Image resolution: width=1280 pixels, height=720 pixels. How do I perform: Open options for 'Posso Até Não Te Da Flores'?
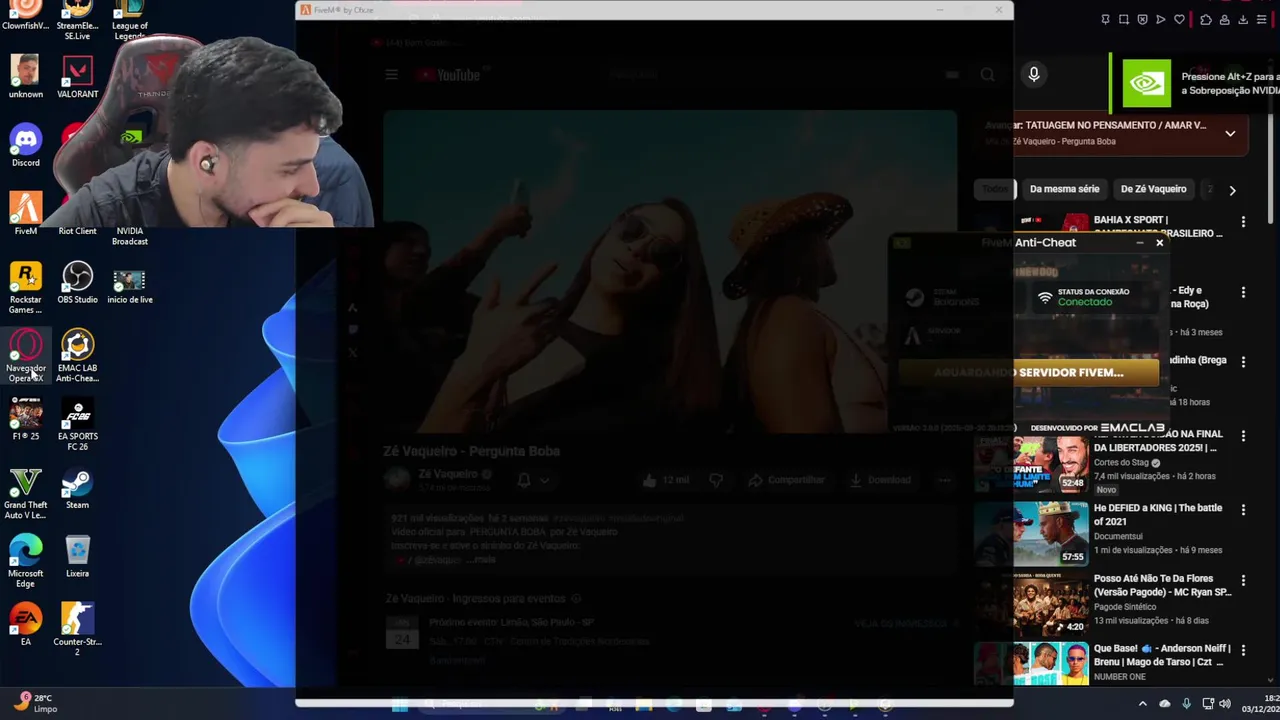pyautogui.click(x=1243, y=580)
